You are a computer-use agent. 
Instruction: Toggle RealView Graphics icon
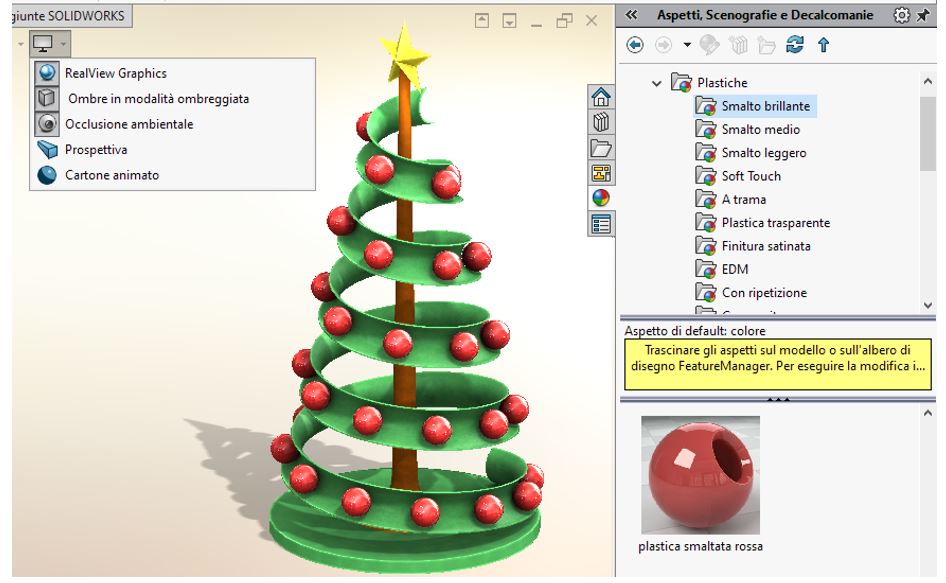[x=47, y=73]
